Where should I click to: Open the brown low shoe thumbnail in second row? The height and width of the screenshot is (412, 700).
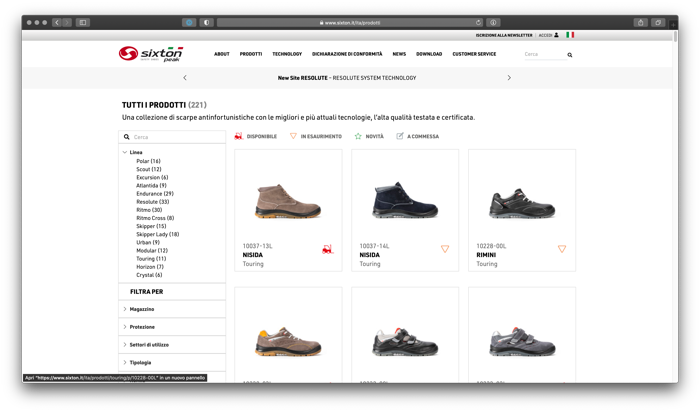point(288,342)
